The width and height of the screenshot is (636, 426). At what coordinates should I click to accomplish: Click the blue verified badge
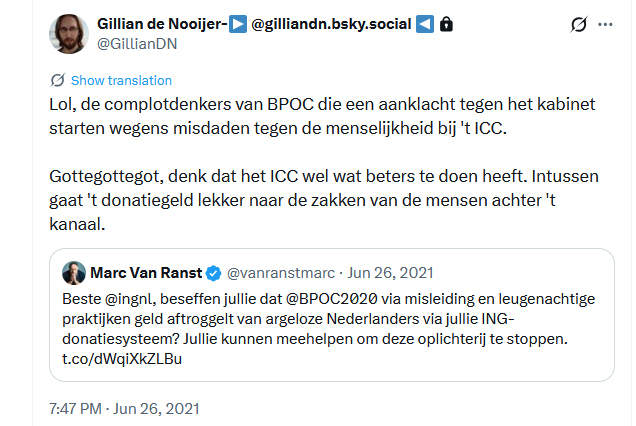click(x=213, y=272)
